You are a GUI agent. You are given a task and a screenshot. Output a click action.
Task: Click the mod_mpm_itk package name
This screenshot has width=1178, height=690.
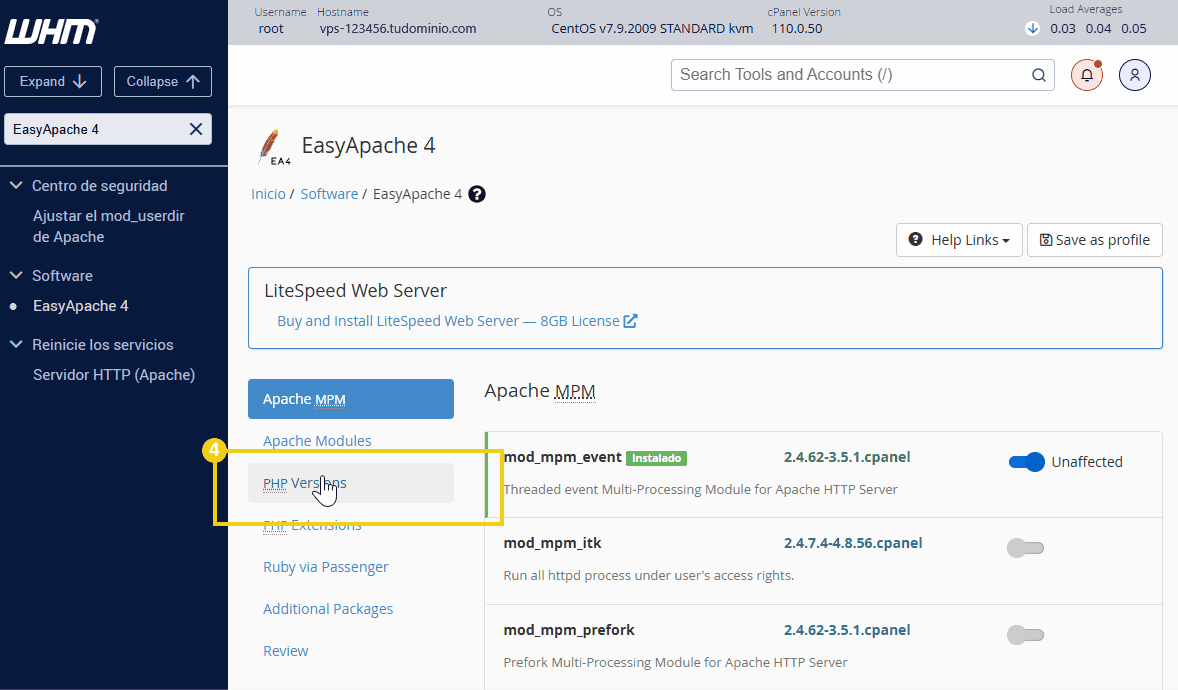pyautogui.click(x=552, y=543)
